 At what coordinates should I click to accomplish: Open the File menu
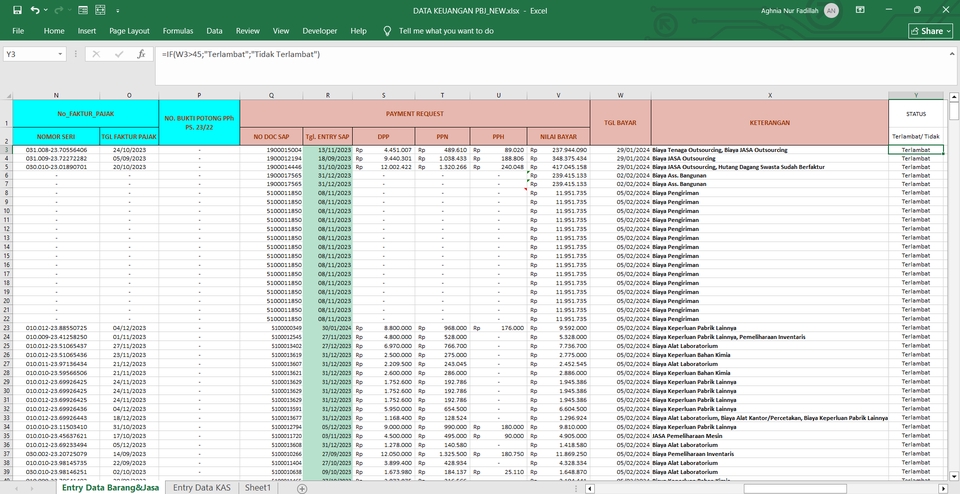(x=18, y=31)
